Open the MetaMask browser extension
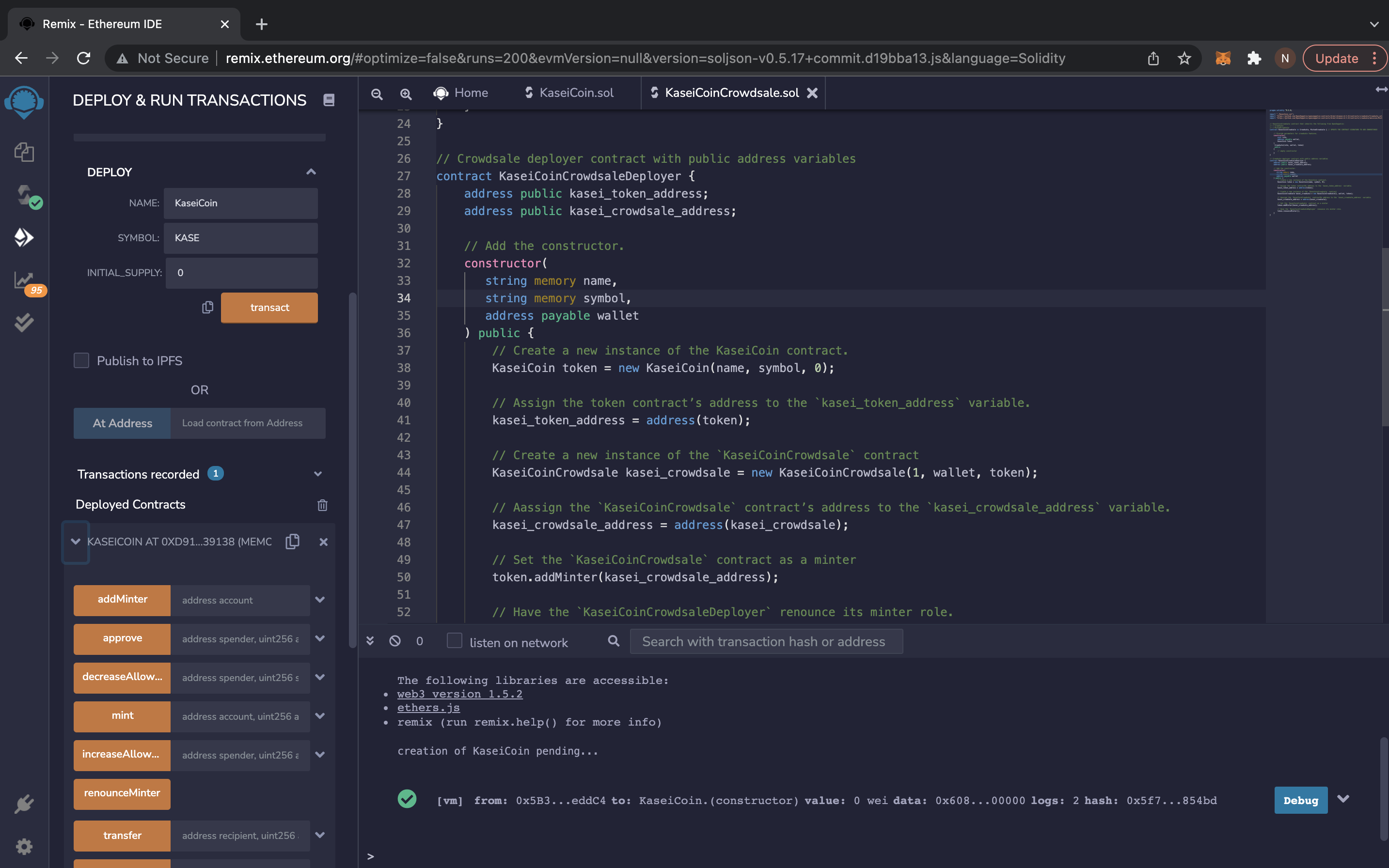This screenshot has width=1389, height=868. click(x=1222, y=58)
